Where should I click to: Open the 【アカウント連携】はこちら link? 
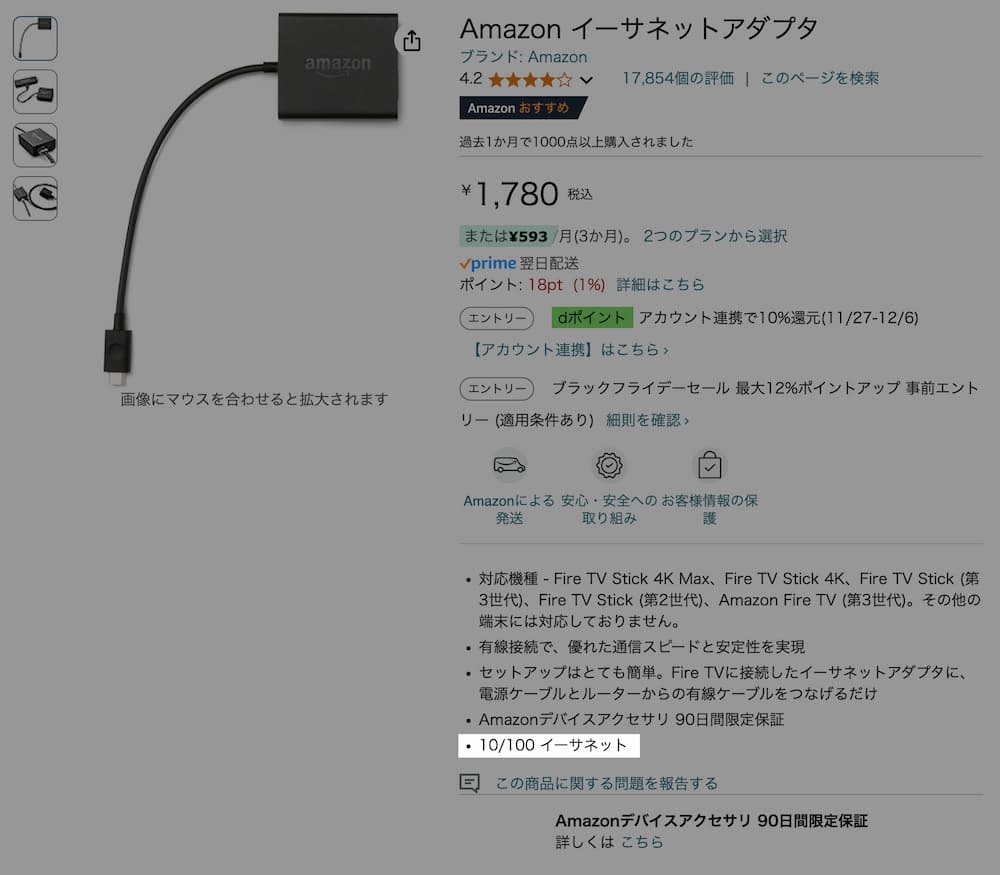pos(568,349)
